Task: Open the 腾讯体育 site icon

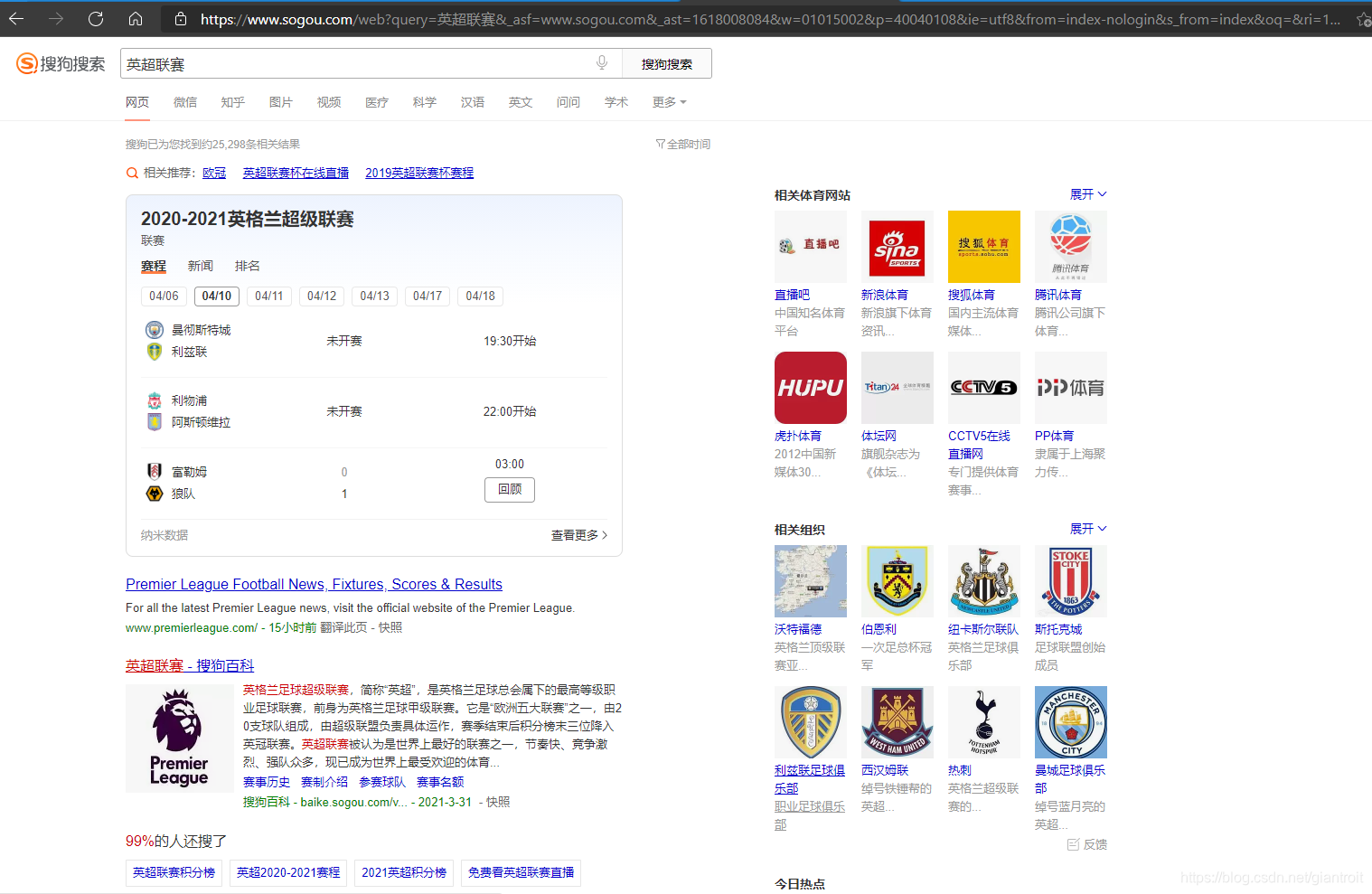Action: click(x=1071, y=247)
